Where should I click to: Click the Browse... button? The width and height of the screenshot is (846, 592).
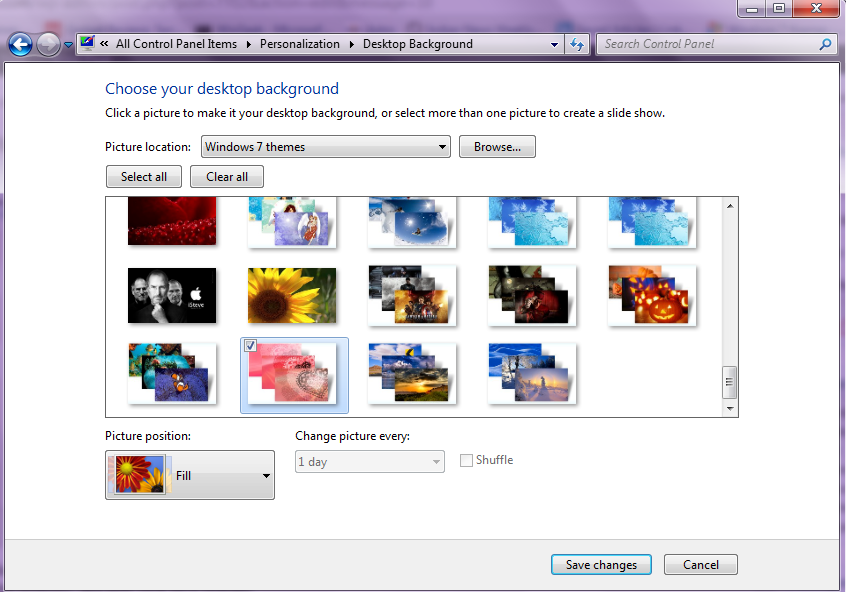497,147
